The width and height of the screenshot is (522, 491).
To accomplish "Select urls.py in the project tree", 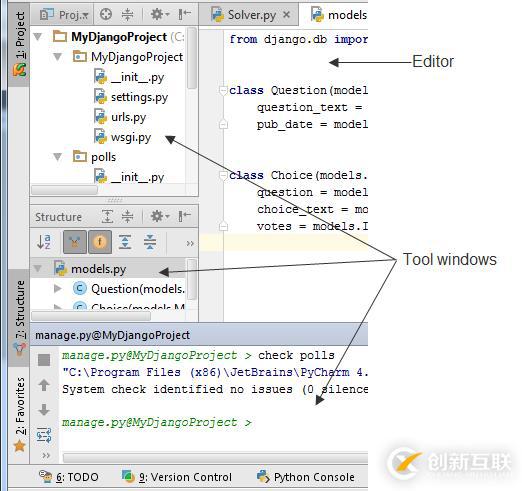I will 128,117.
